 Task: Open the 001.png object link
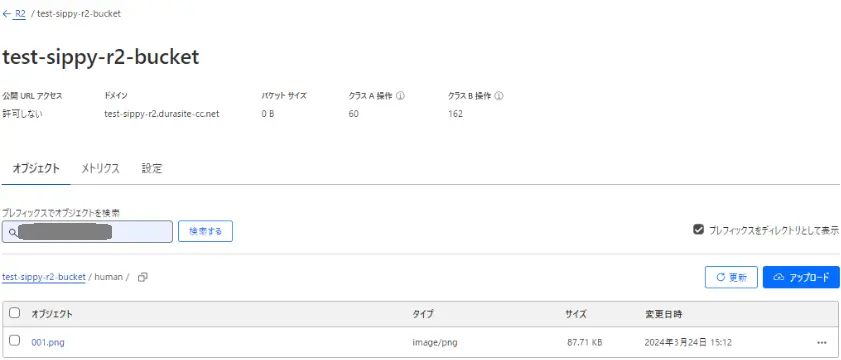(x=48, y=342)
